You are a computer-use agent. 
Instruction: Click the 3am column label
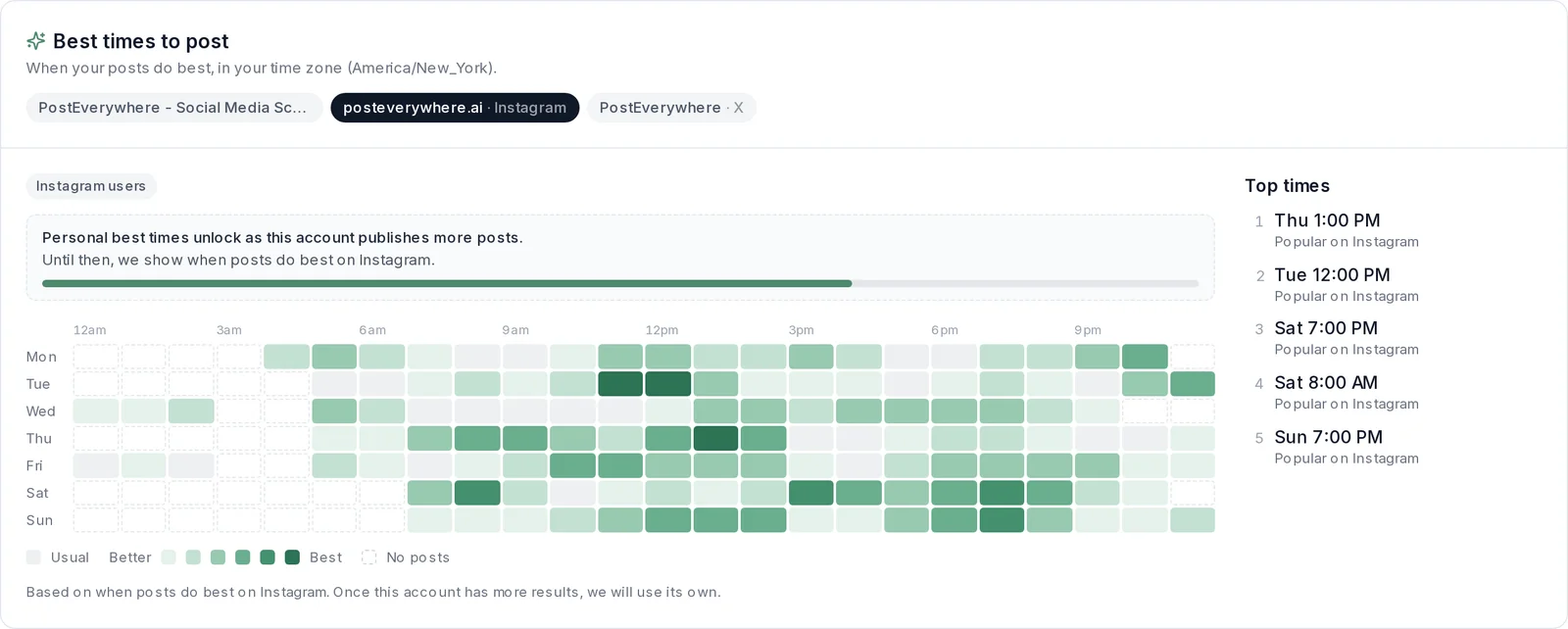pos(229,330)
